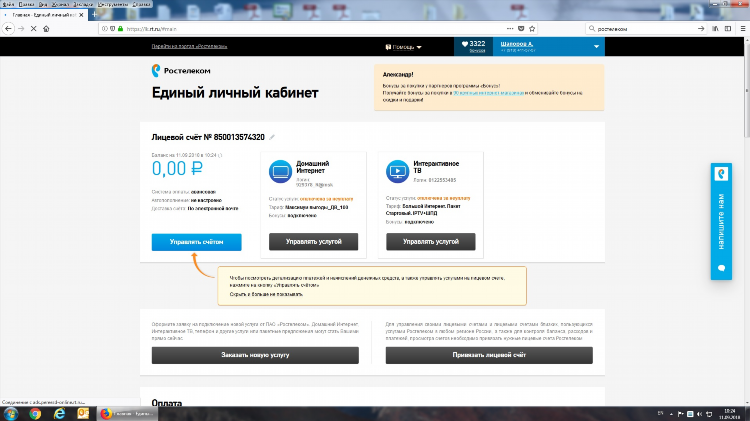
Task: Expand the user profile dropdown arrow
Action: (x=596, y=47)
